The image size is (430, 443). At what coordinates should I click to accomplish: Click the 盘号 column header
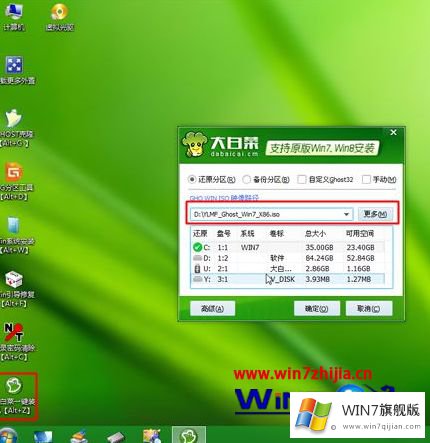[x=224, y=233]
